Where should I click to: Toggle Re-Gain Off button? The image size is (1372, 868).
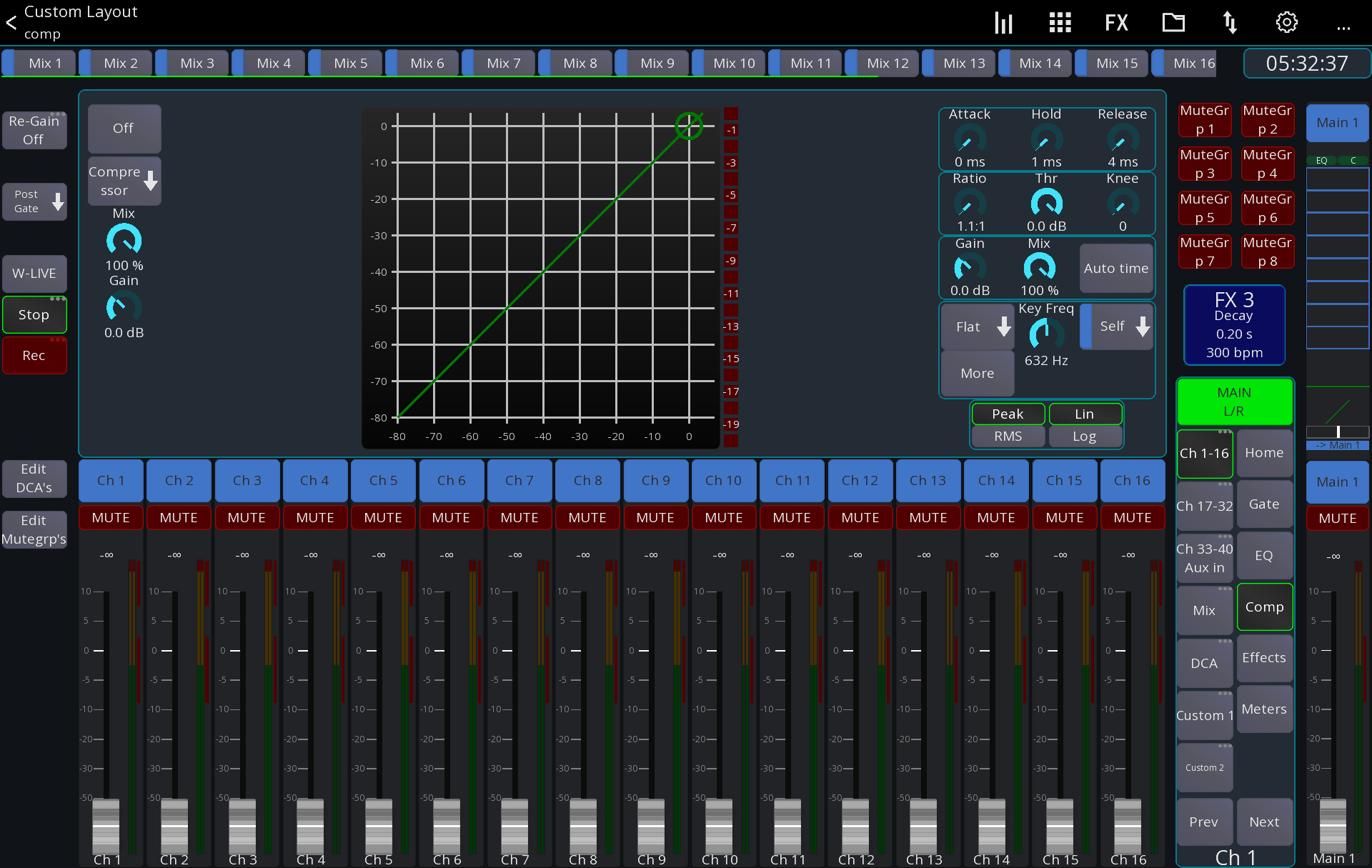[34, 130]
